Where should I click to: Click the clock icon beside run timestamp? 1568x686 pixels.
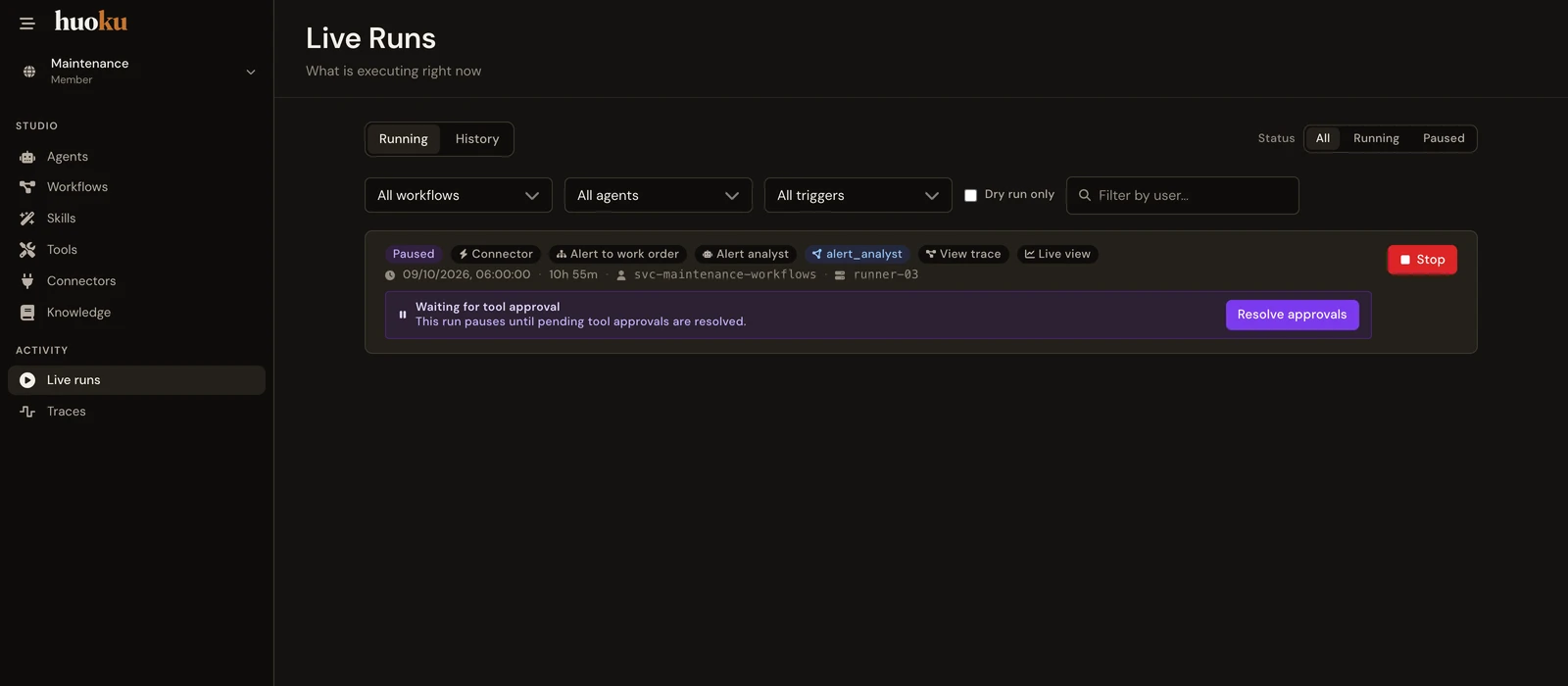pos(390,275)
